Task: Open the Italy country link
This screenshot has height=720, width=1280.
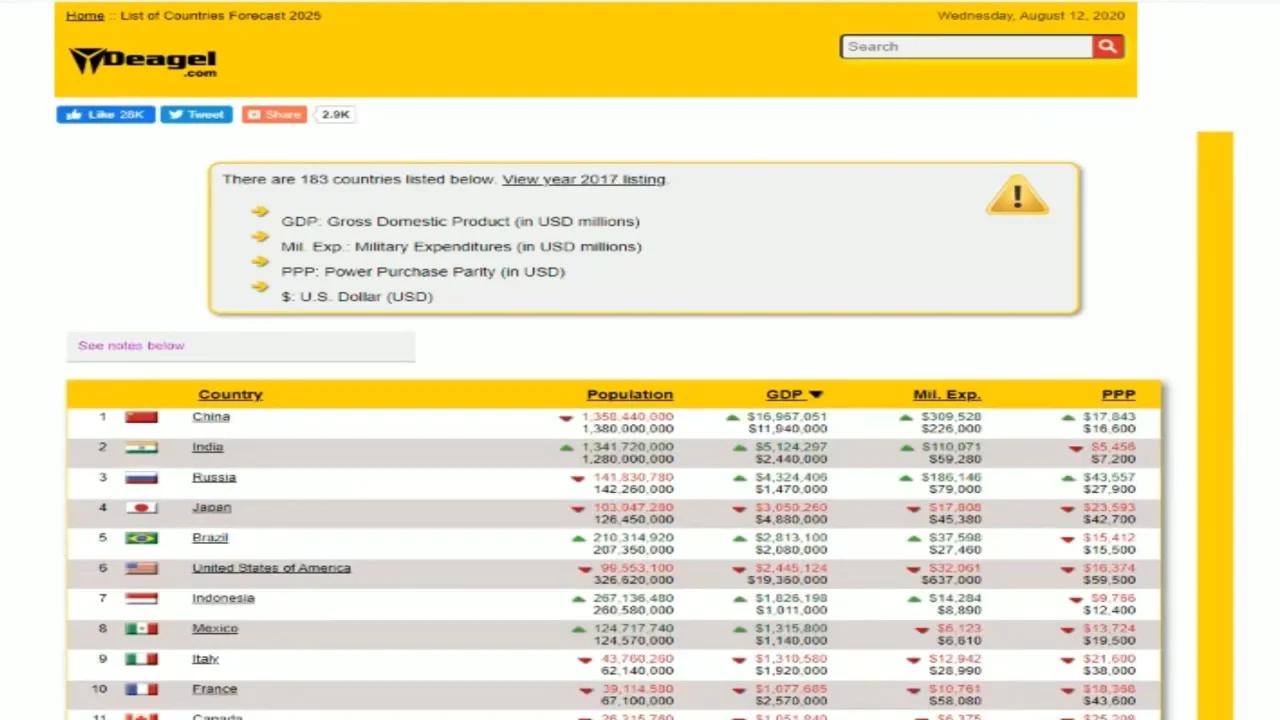Action: tap(205, 658)
